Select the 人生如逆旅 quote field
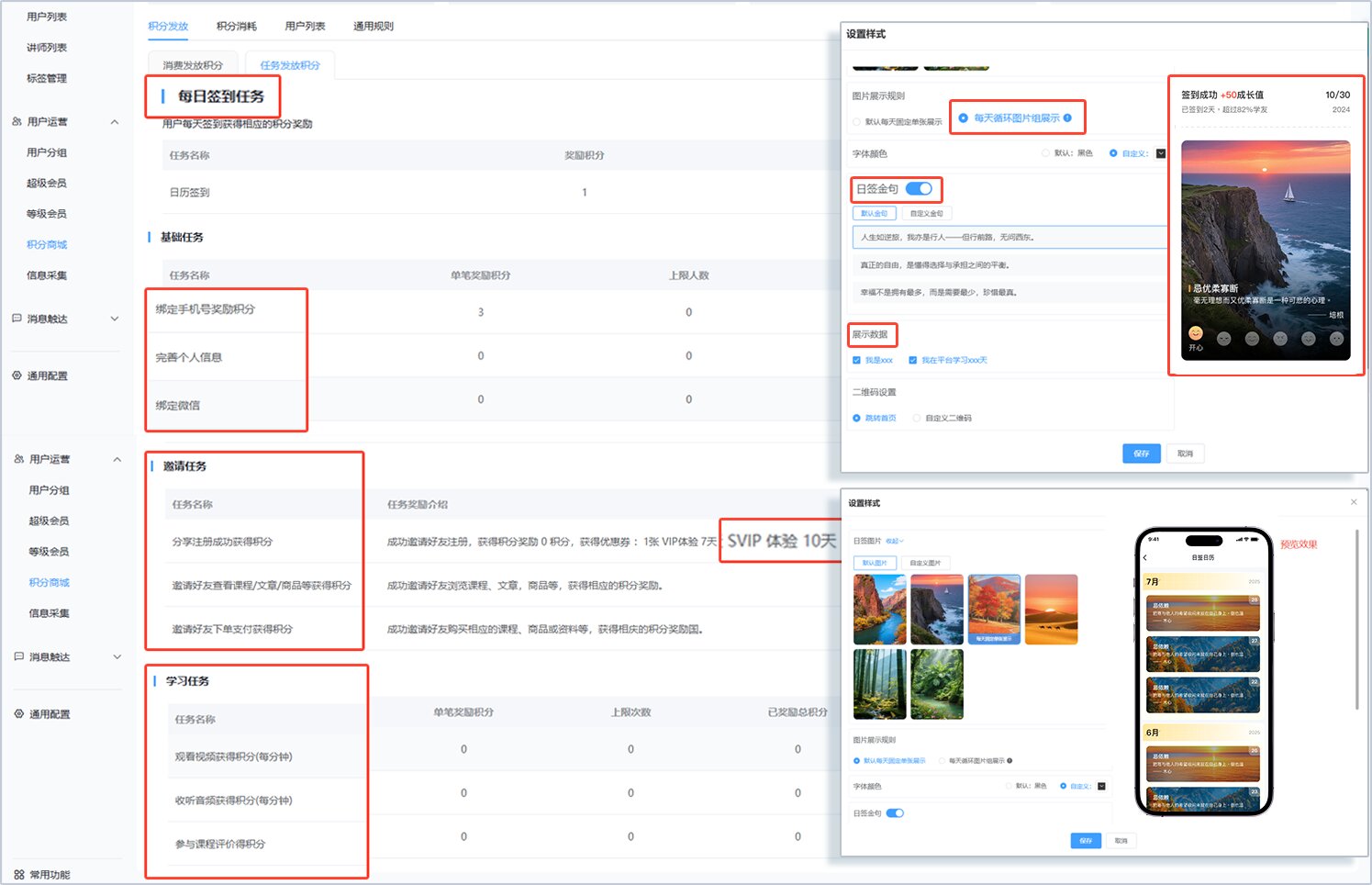The image size is (1372, 885). coord(1009,237)
